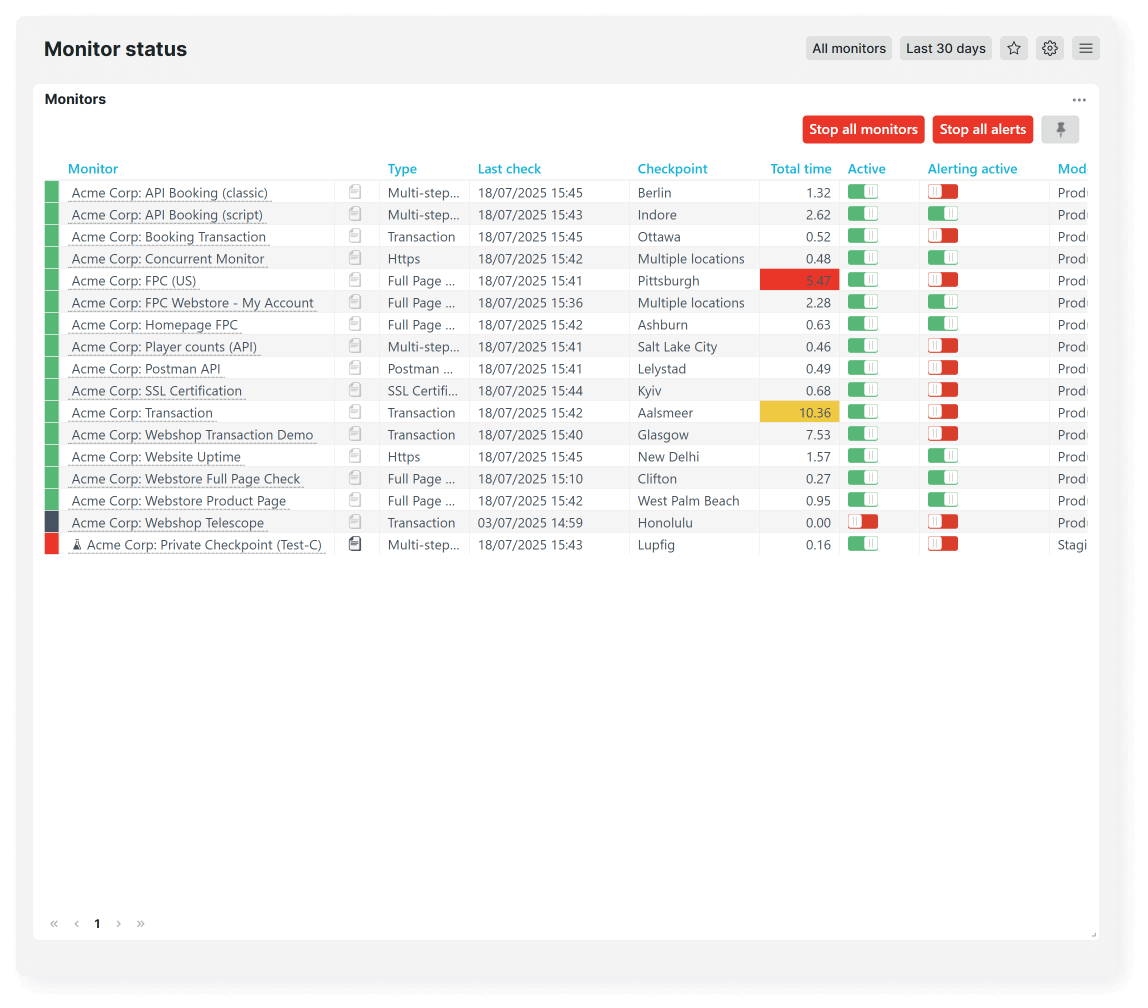
Task: Select page 1 in the pagination bar
Action: pyautogui.click(x=97, y=923)
